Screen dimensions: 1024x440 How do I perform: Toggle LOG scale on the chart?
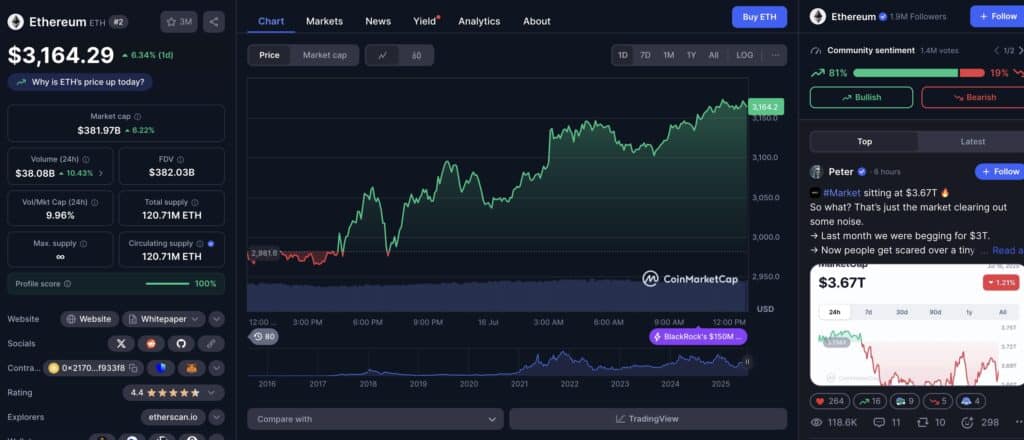point(744,55)
